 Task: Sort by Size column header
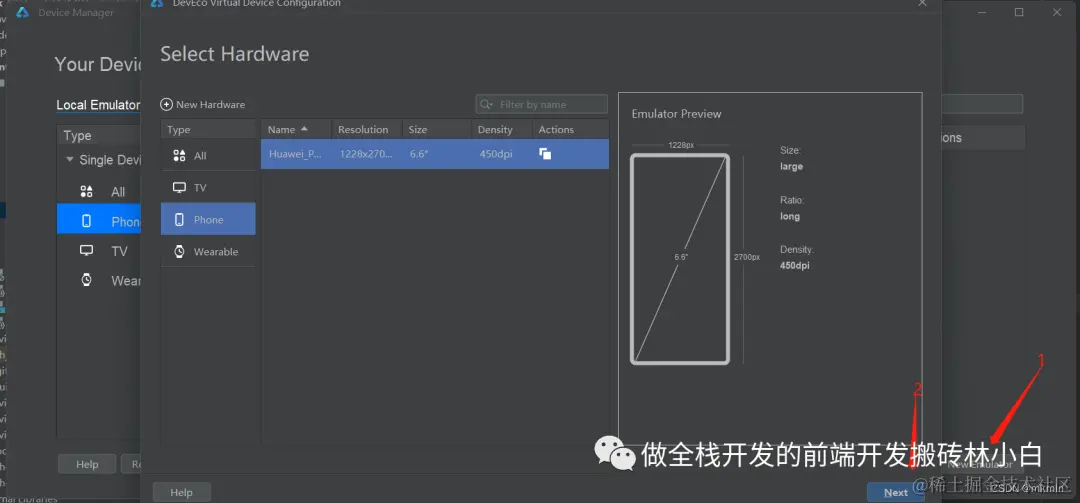437,130
